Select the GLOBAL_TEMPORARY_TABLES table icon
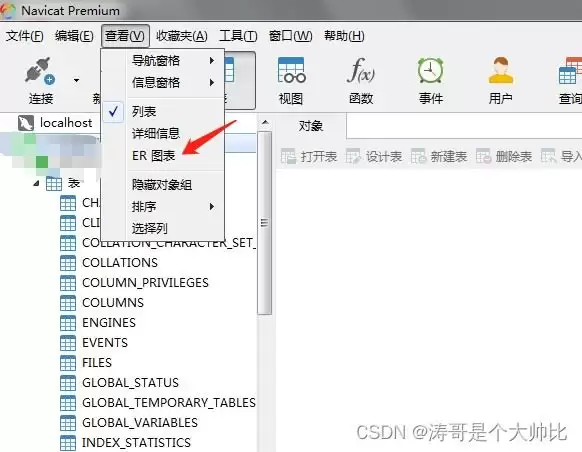This screenshot has height=452, width=582. click(68, 403)
